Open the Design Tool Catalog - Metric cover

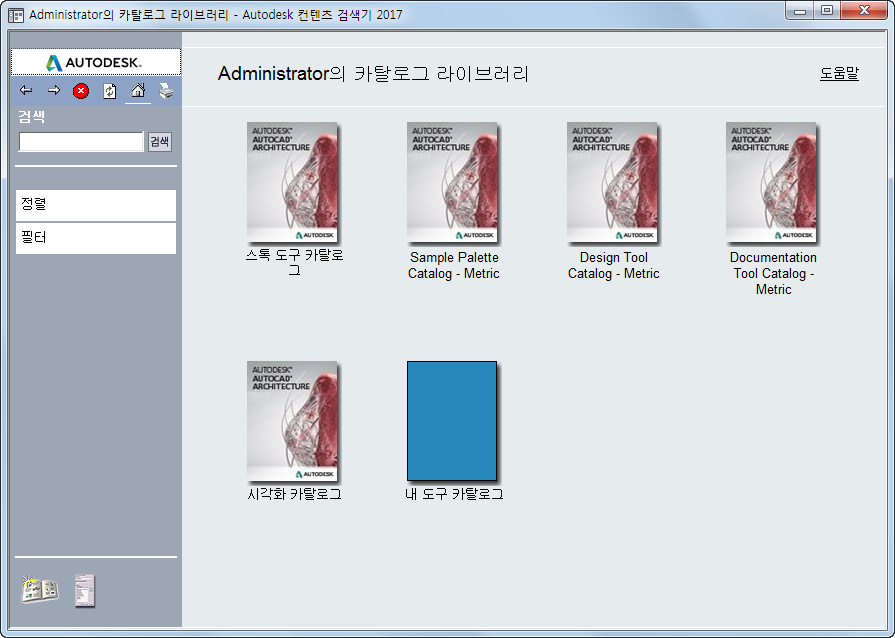(612, 183)
